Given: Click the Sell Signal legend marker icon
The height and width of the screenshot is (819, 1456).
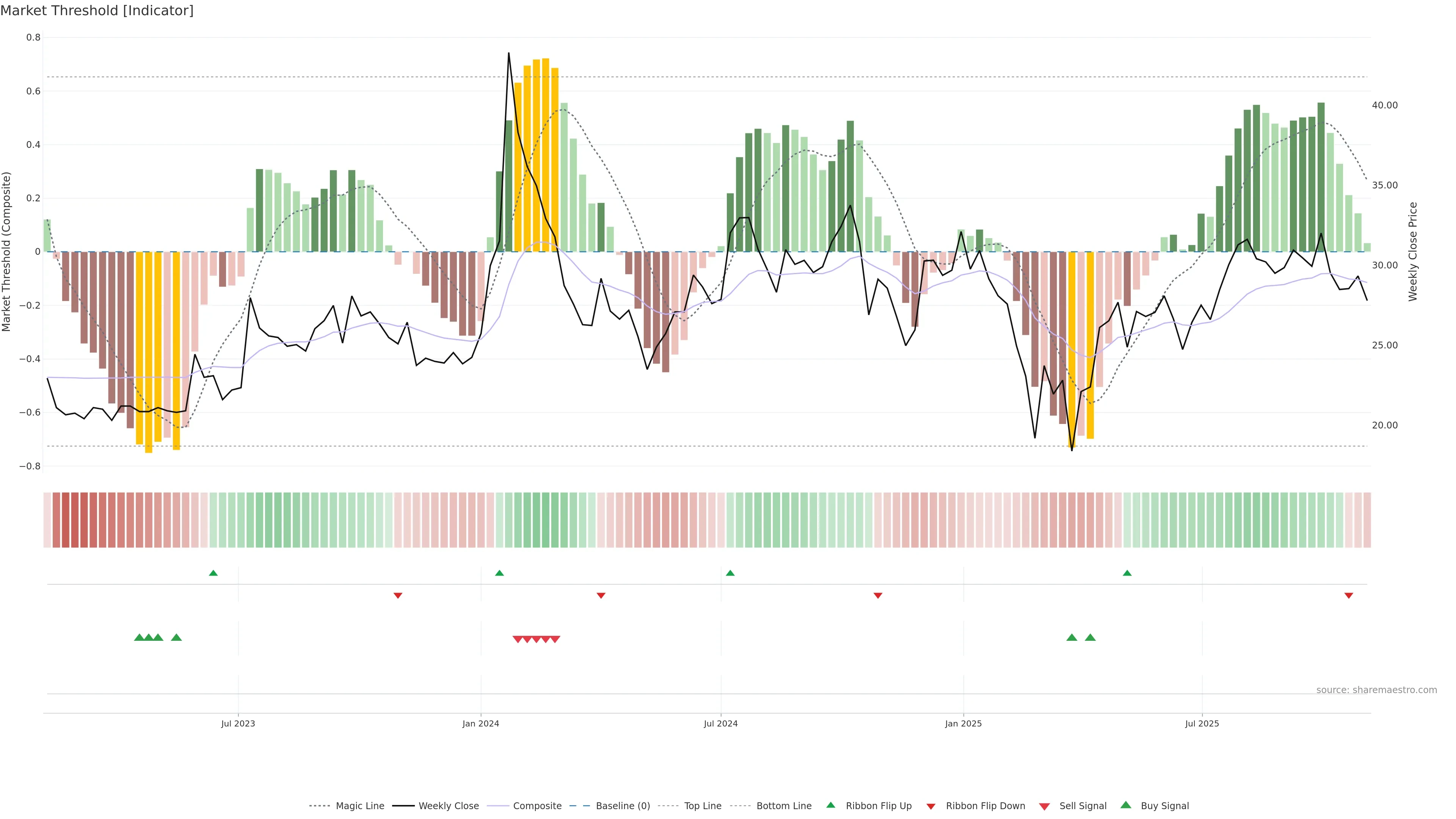Looking at the screenshot, I should (x=1044, y=806).
